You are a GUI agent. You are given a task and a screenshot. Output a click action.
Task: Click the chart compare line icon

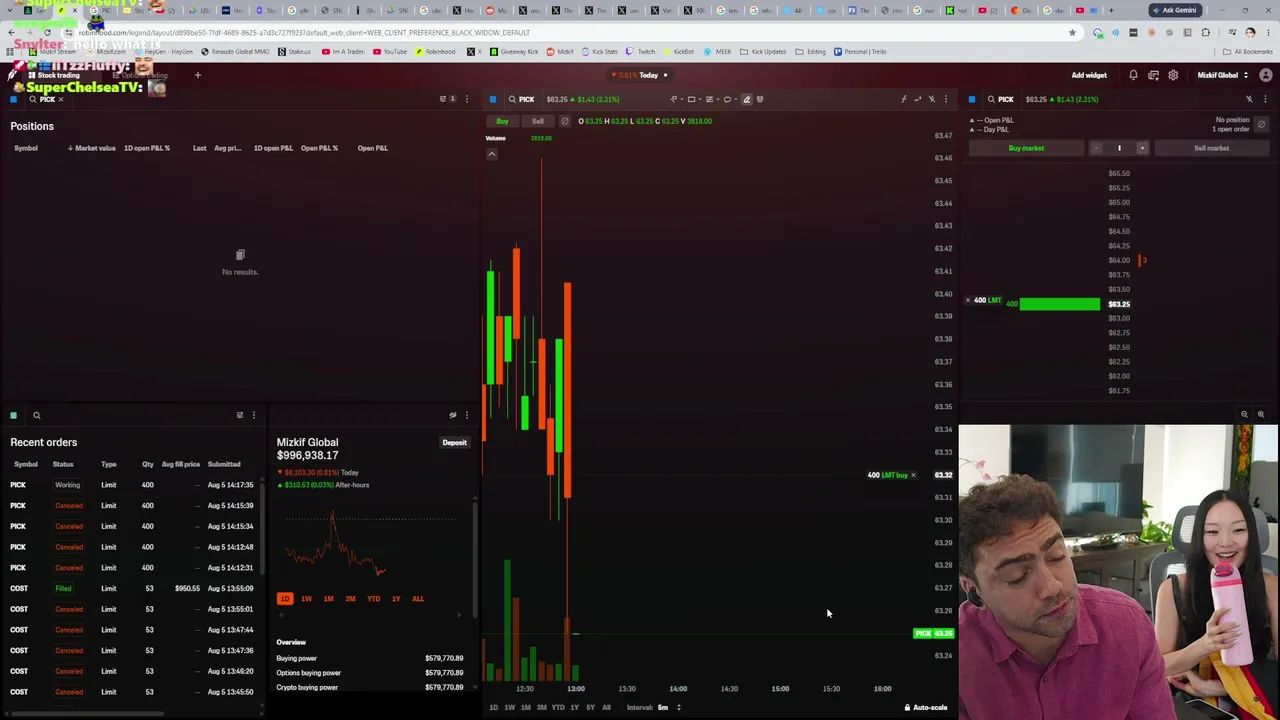pos(918,99)
